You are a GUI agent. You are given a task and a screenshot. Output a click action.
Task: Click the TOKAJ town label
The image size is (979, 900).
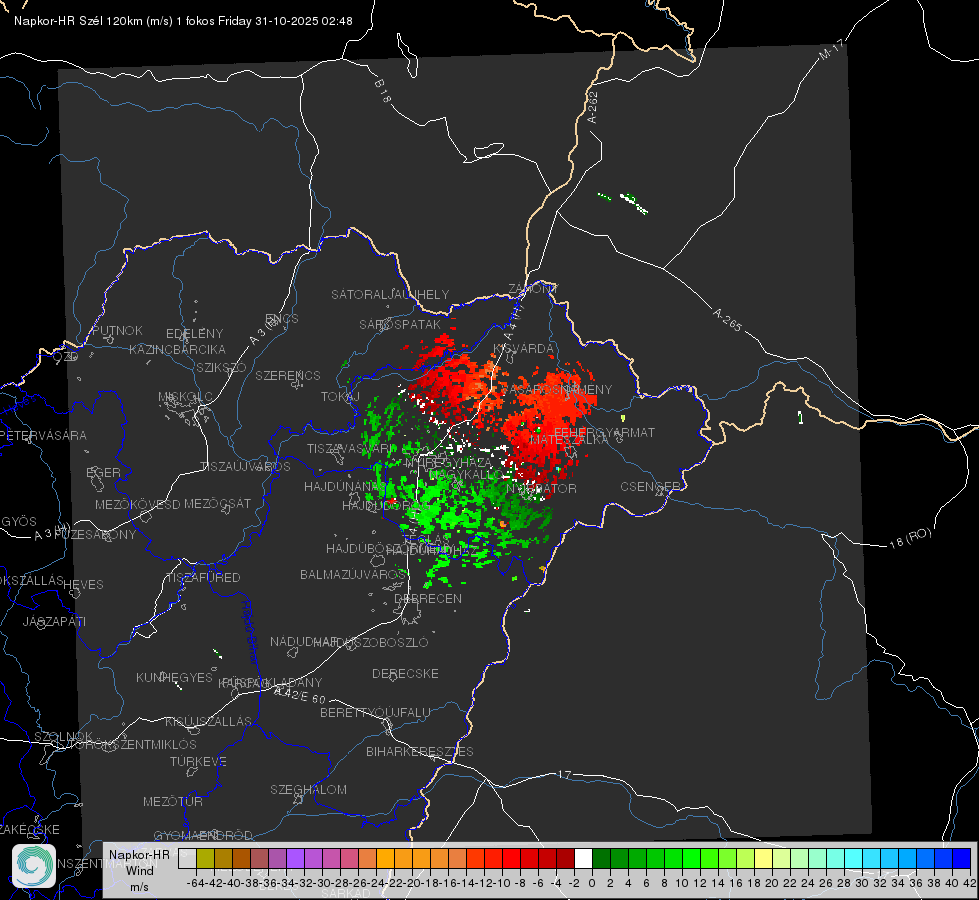(340, 397)
